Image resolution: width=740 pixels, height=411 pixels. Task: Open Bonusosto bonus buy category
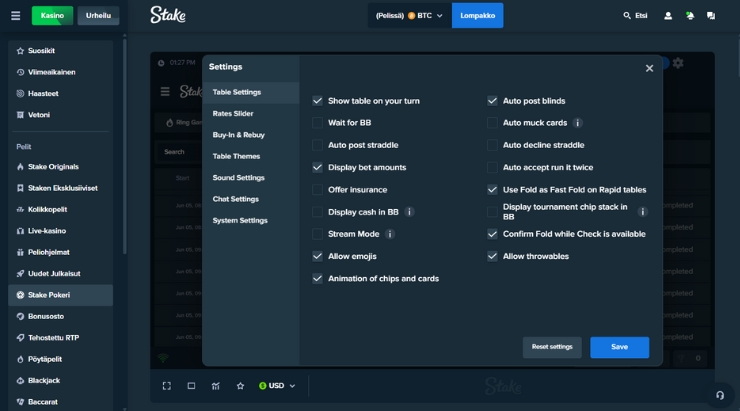60,316
